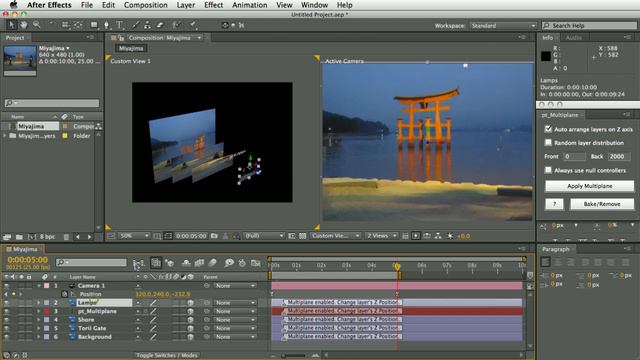The image size is (640, 360).
Task: Click current time indicator at 05s
Action: [x=397, y=267]
